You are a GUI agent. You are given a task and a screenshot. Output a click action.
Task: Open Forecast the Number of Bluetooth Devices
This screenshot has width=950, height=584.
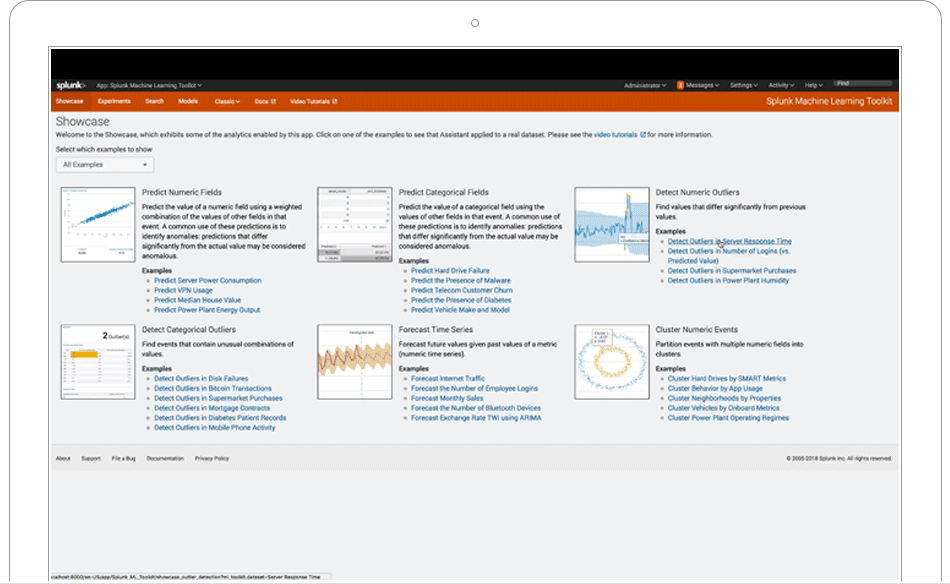476,408
